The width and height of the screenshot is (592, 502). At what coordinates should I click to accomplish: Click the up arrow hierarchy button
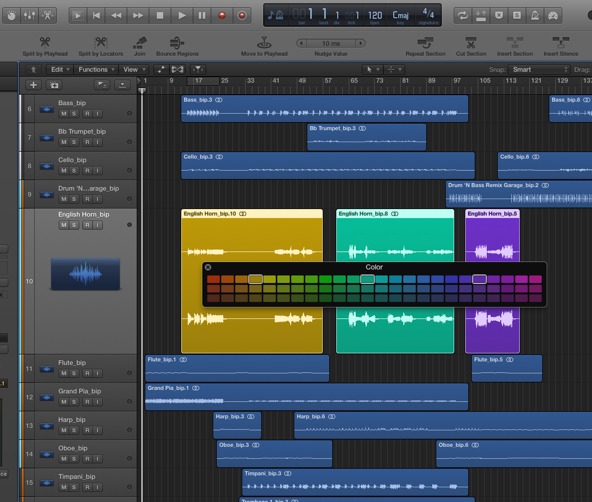(33, 69)
